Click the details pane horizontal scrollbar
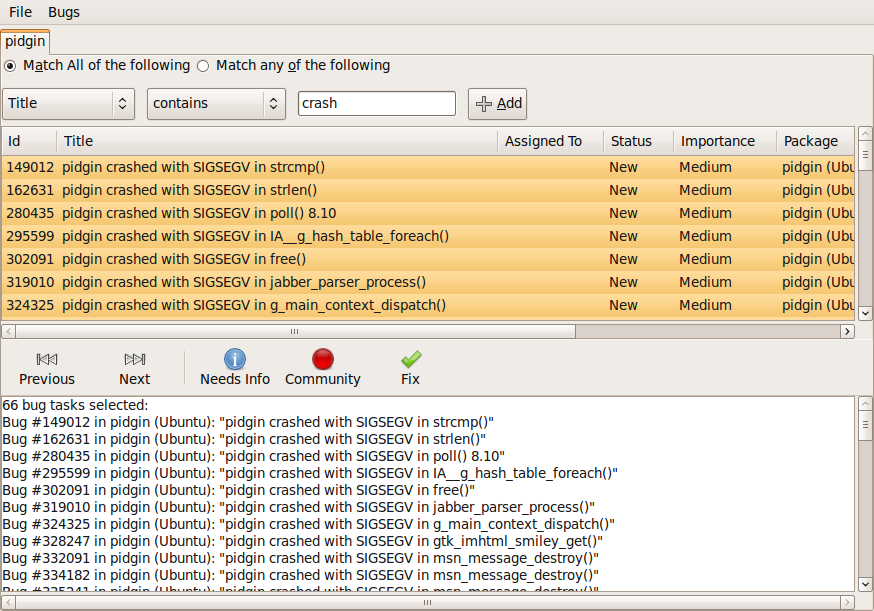 428,602
